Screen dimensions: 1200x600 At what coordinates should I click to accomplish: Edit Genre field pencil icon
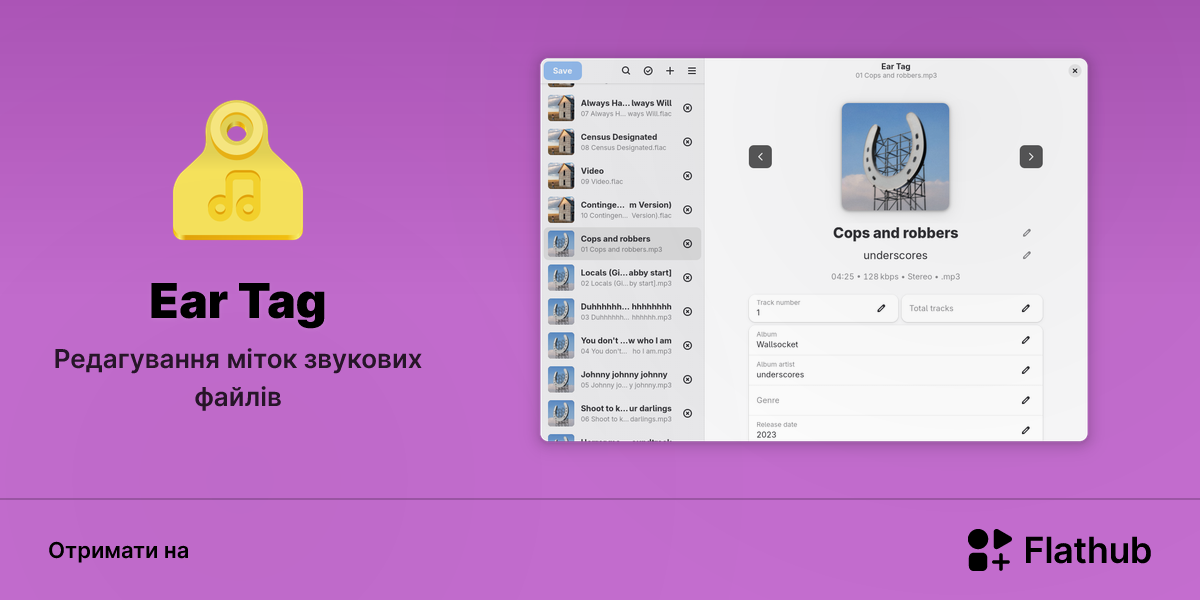pos(1025,400)
